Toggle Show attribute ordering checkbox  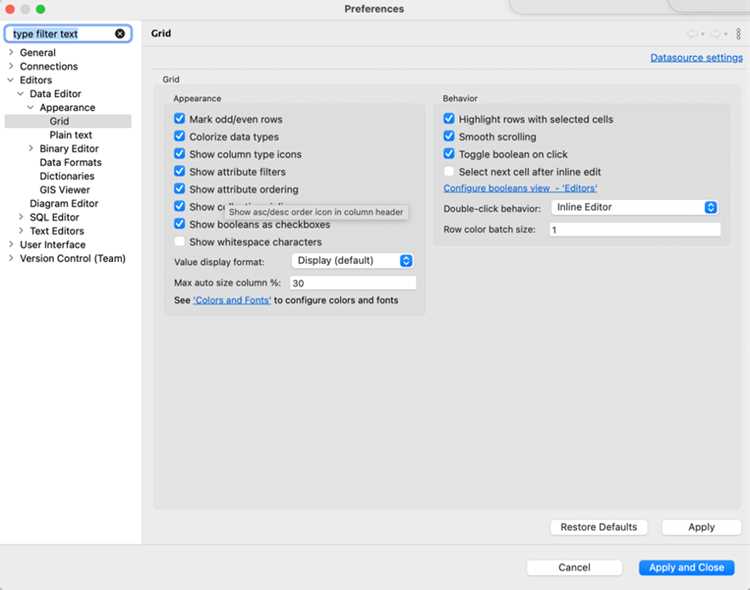coord(179,189)
